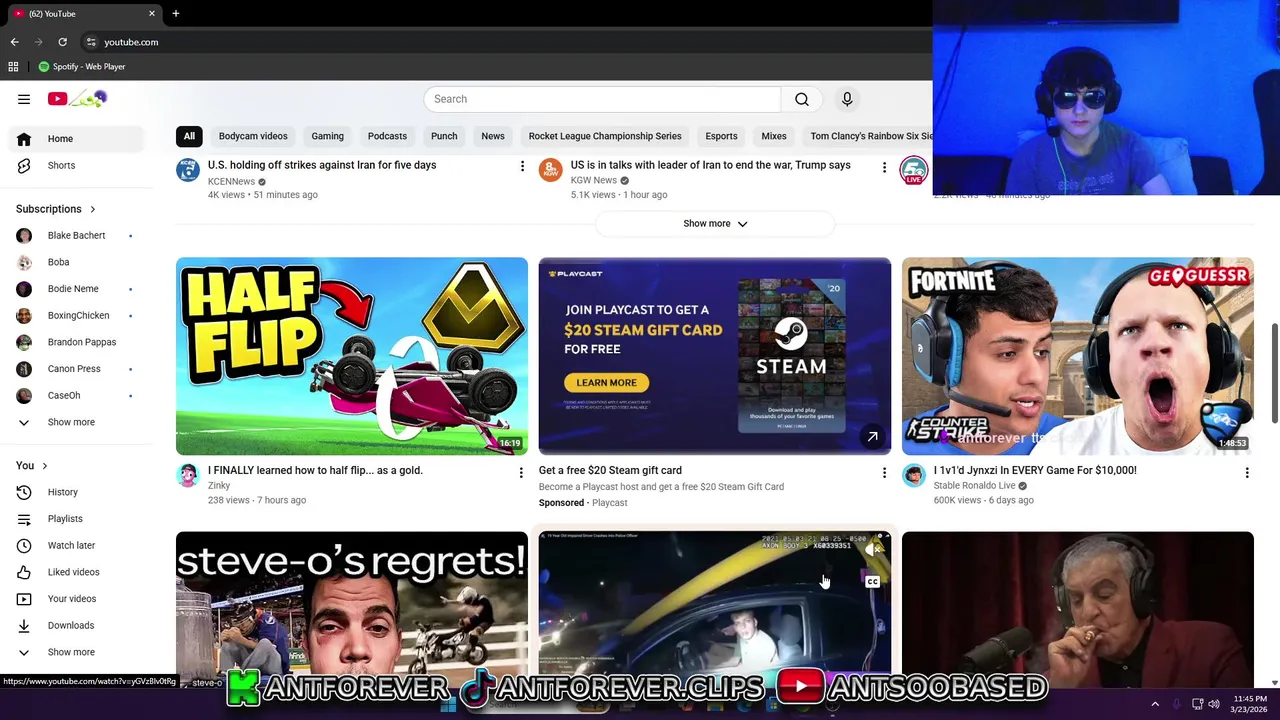The image size is (1280, 720).
Task: Open the hamburger guide menu
Action: 24,99
